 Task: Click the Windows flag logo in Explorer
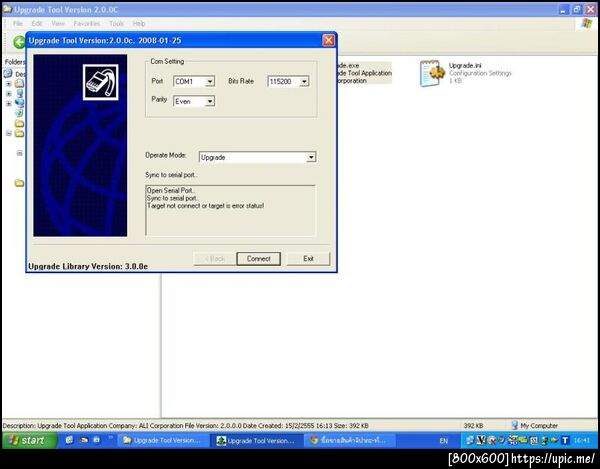pos(586,24)
